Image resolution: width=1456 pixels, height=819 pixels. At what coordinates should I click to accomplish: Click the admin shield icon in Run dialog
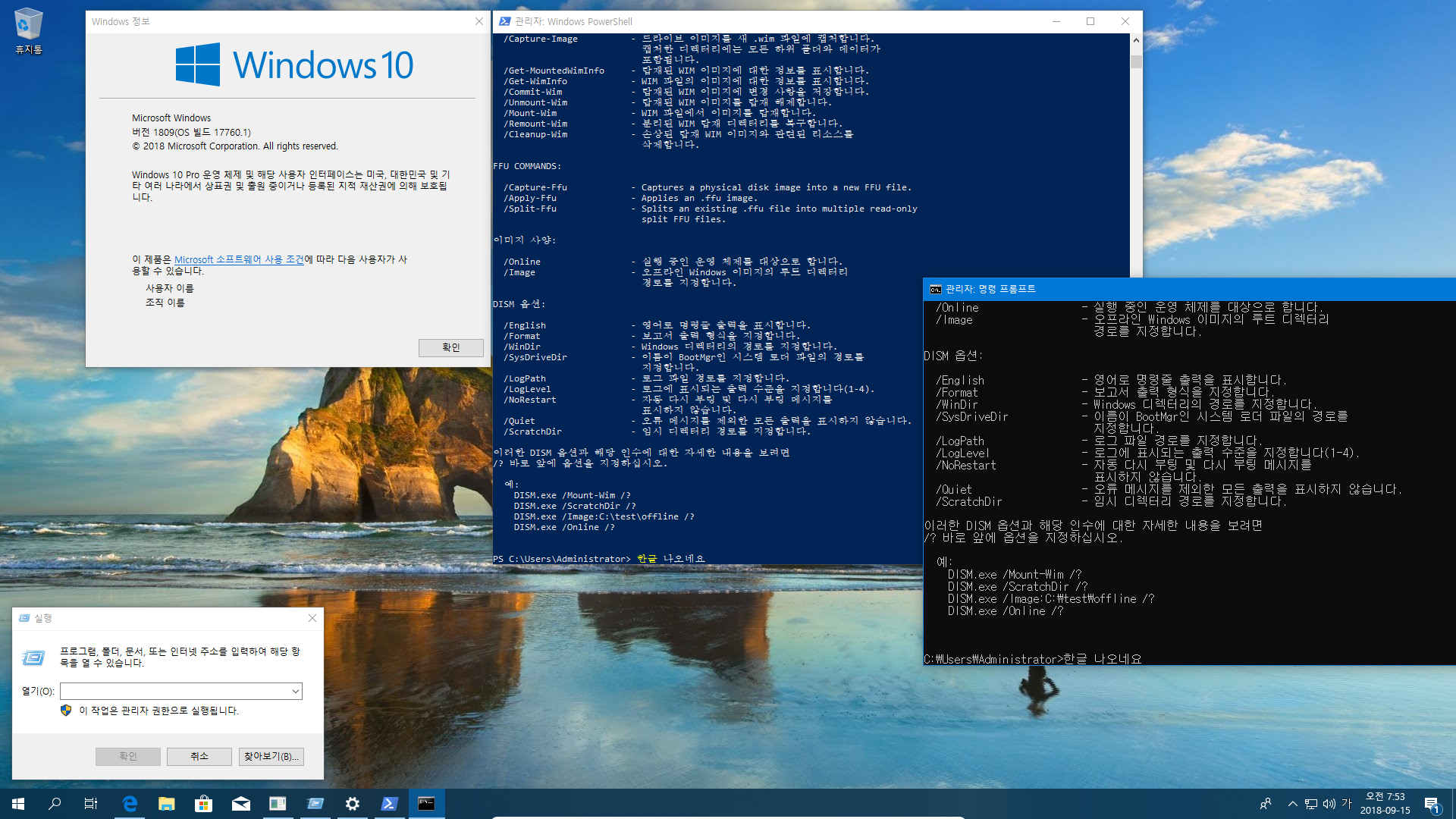tap(66, 711)
